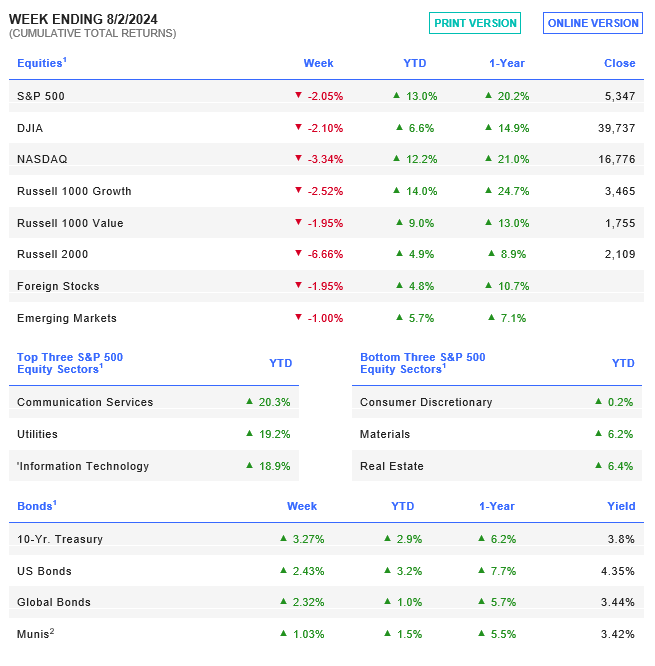Screen dimensions: 655x666
Task: Click green up arrow beside Munis 1.03%
Action: pos(284,633)
